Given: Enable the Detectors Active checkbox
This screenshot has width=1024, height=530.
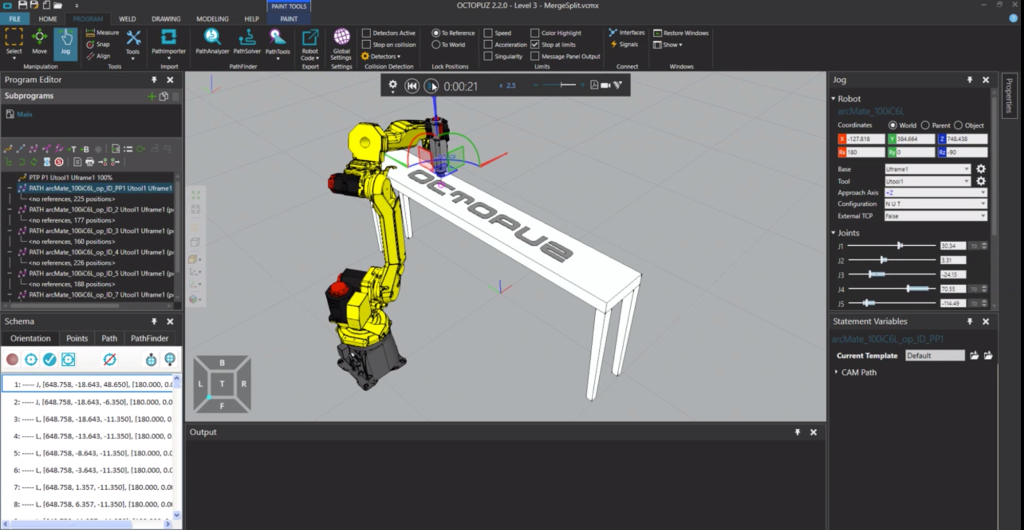Looking at the screenshot, I should point(366,33).
